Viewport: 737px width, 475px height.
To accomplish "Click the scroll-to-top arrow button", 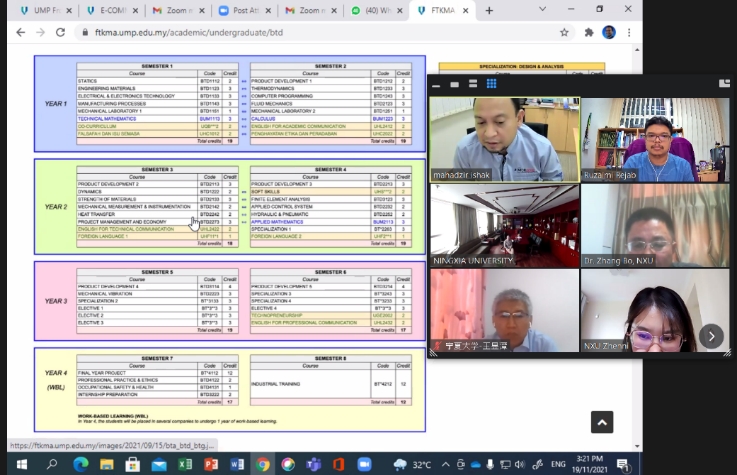I will 601,423.
